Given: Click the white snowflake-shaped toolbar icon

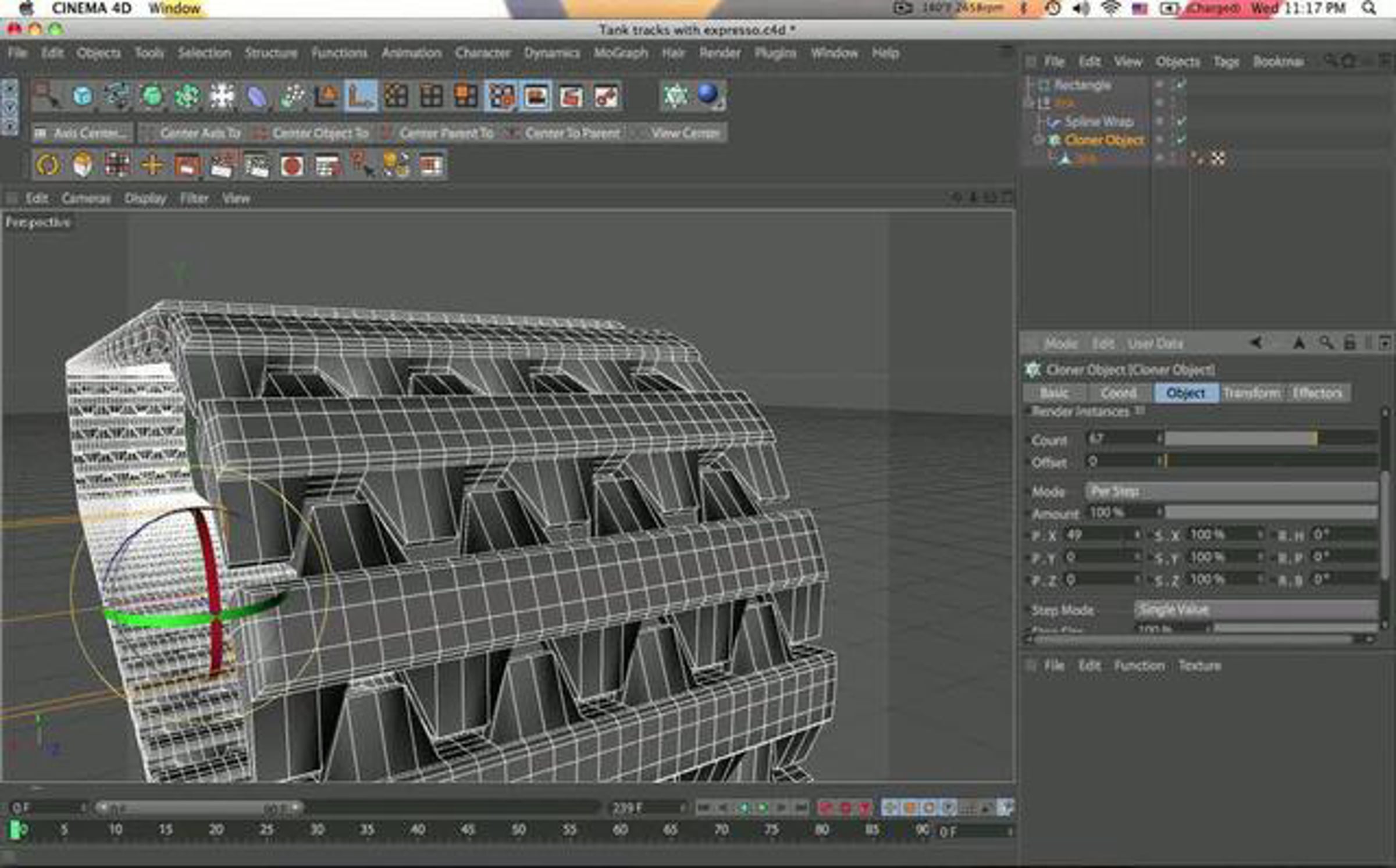Looking at the screenshot, I should click(x=222, y=95).
